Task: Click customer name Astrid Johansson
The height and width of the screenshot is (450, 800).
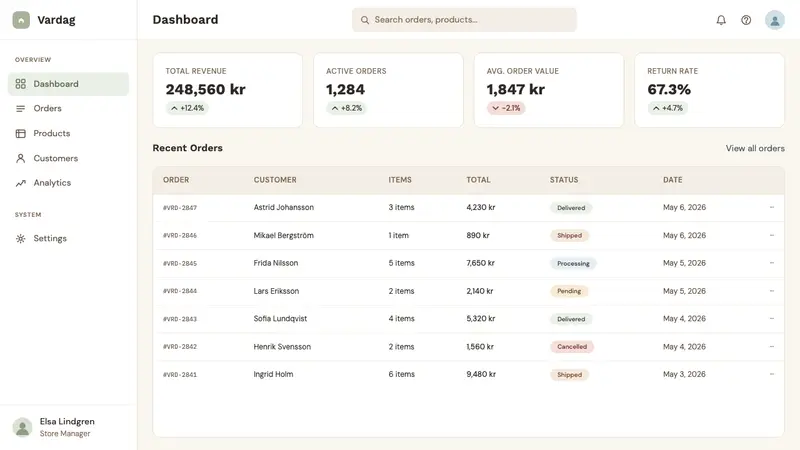Action: click(284, 207)
